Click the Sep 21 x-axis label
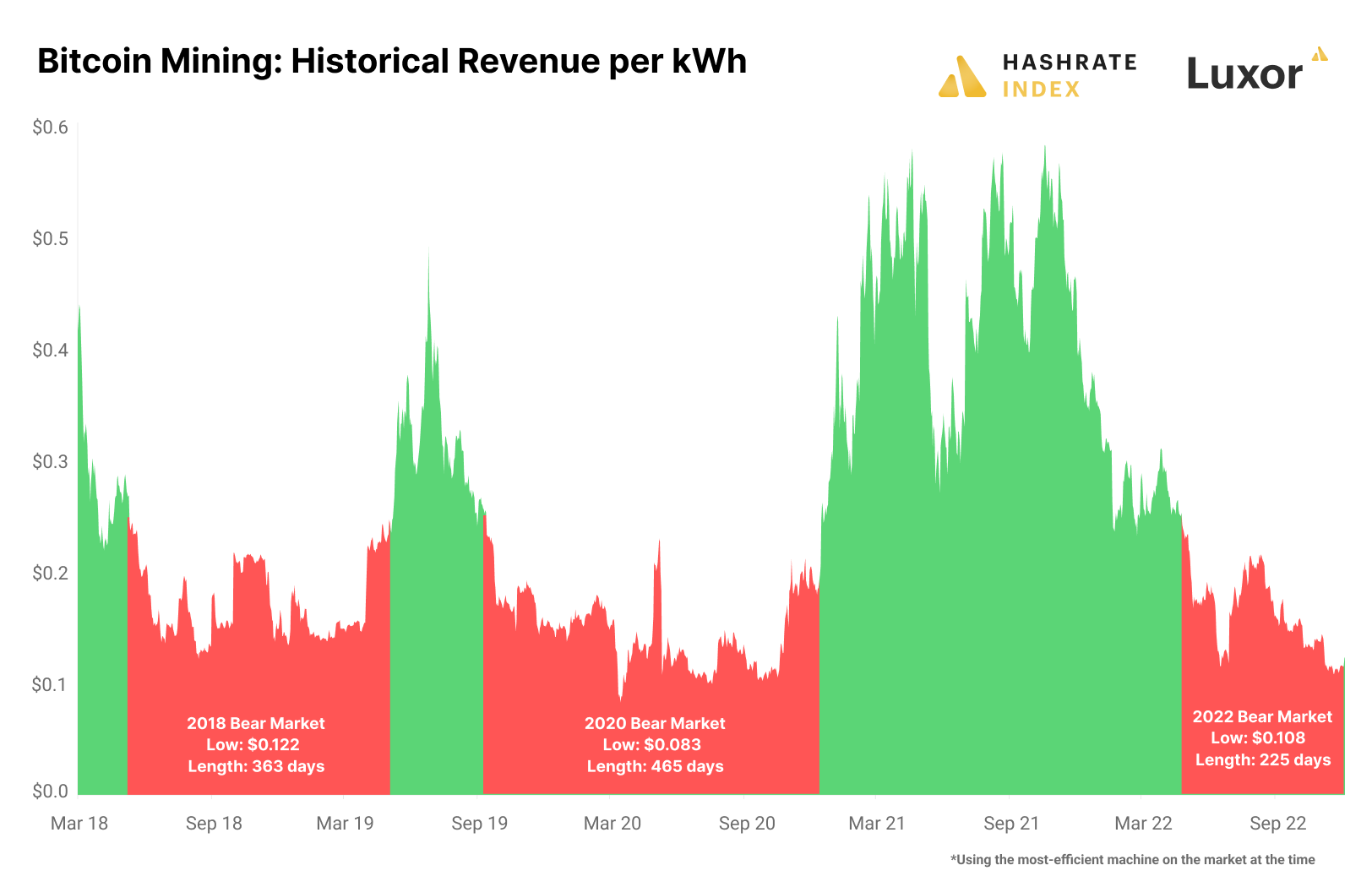The height and width of the screenshot is (887, 1372). pos(1011,824)
